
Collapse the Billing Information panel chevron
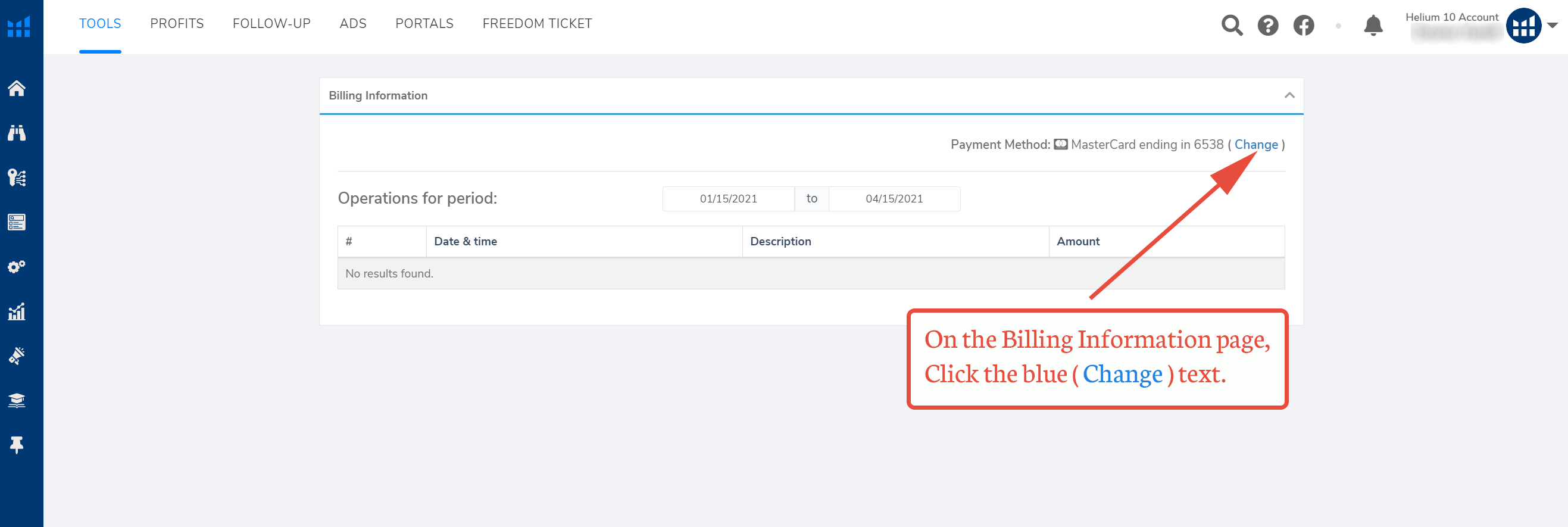click(1289, 95)
